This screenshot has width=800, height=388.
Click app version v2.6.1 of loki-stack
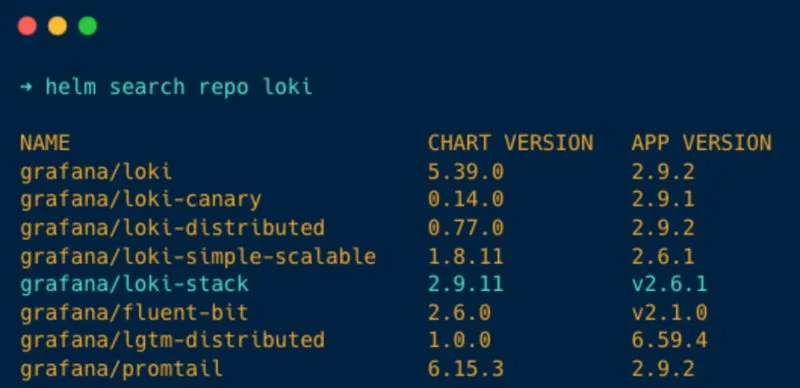click(670, 284)
